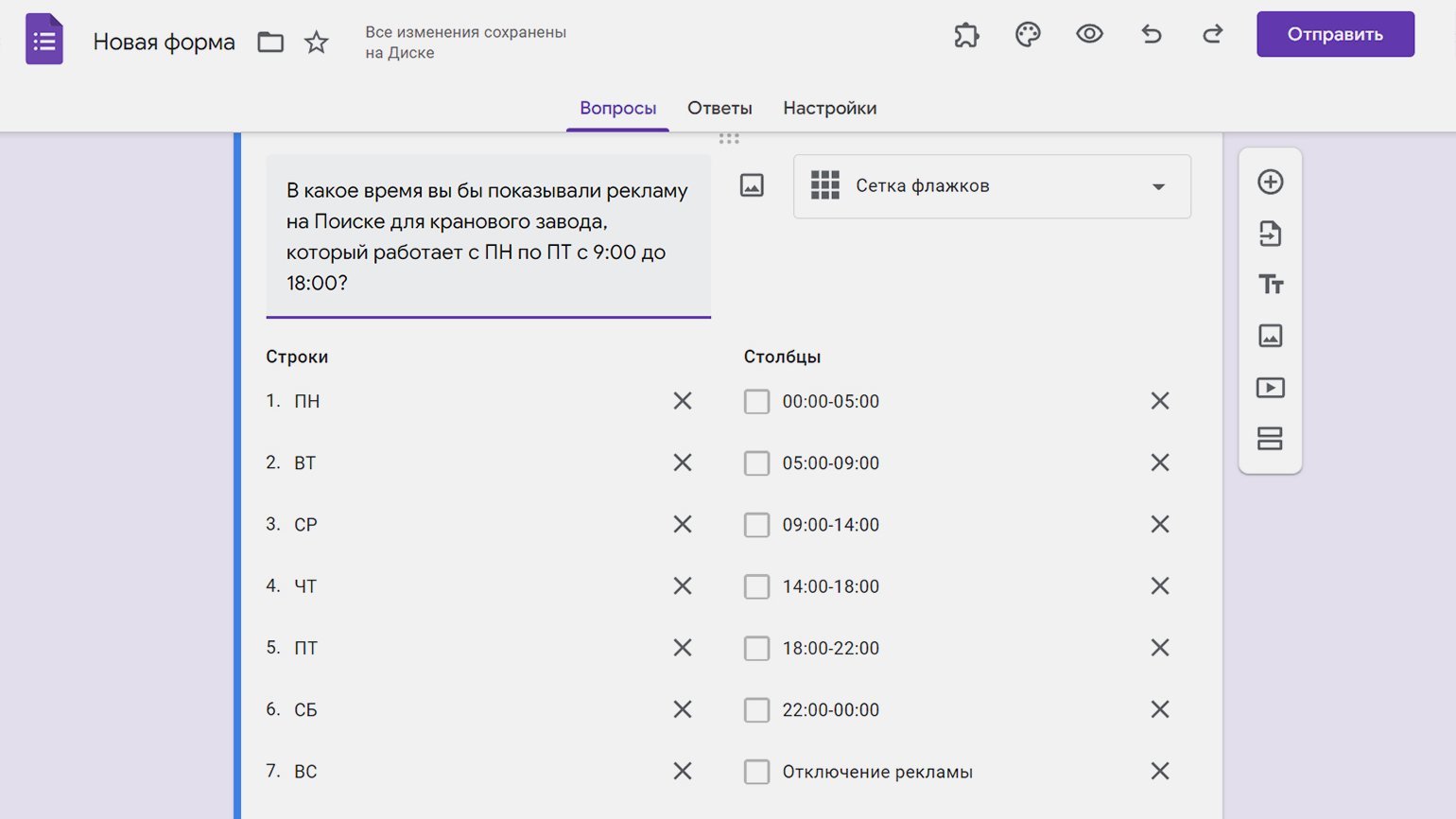Delete column 14:00-18:00

[1160, 586]
